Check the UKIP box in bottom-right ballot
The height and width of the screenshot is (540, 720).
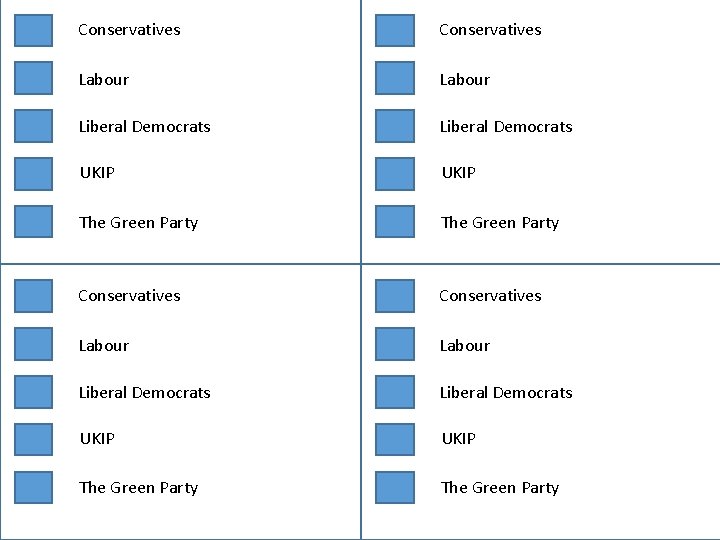(395, 439)
